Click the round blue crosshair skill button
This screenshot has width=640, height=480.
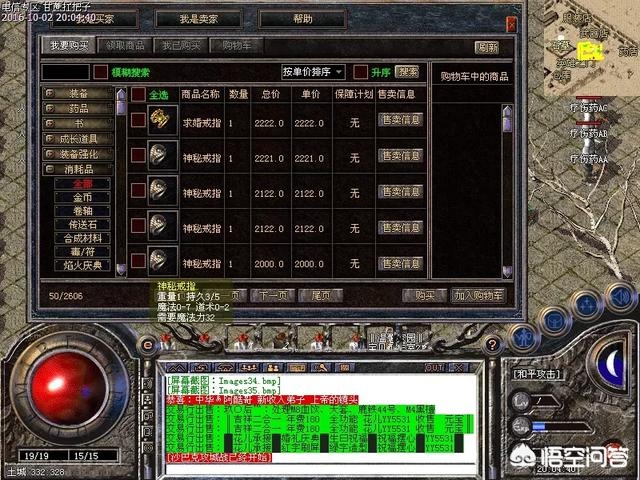(x=588, y=304)
